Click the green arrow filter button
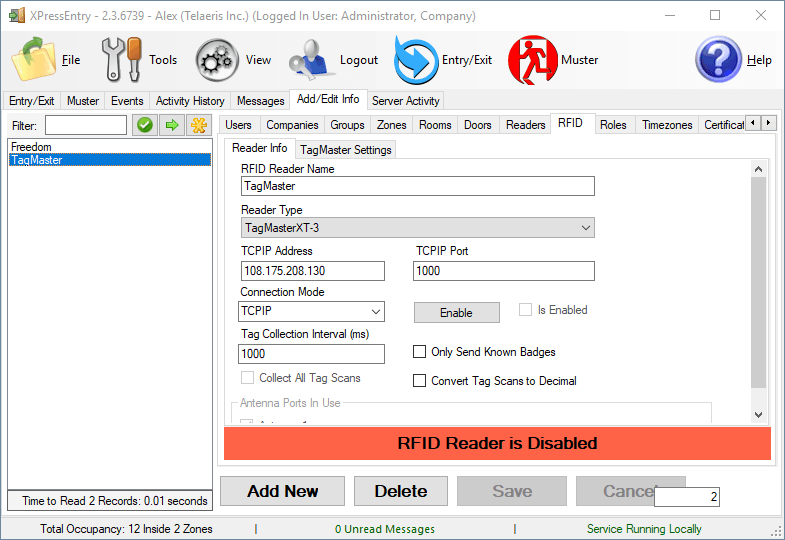 tap(172, 125)
